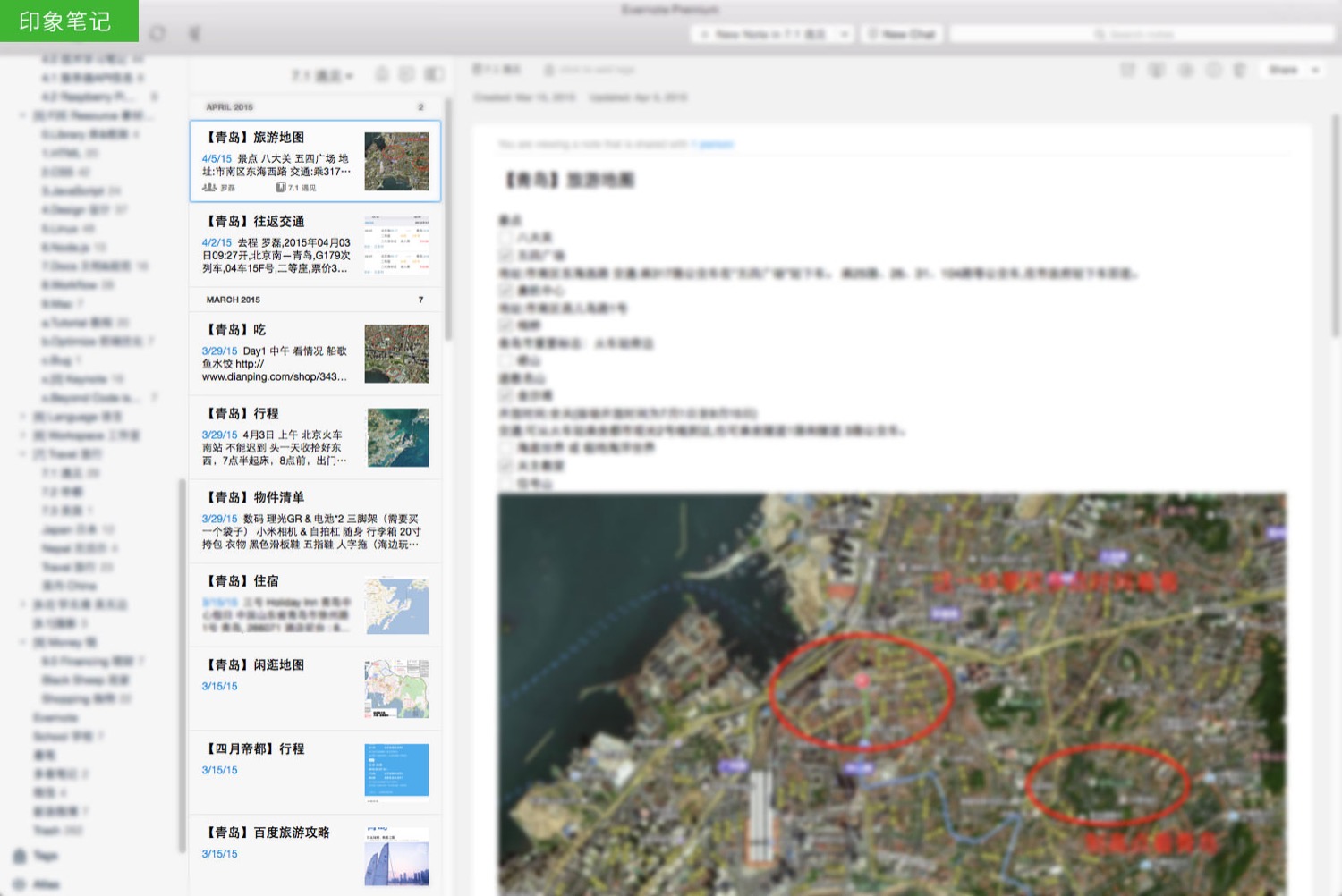Click the Tags icon in the left sidebar
1342x896 pixels.
(20, 856)
